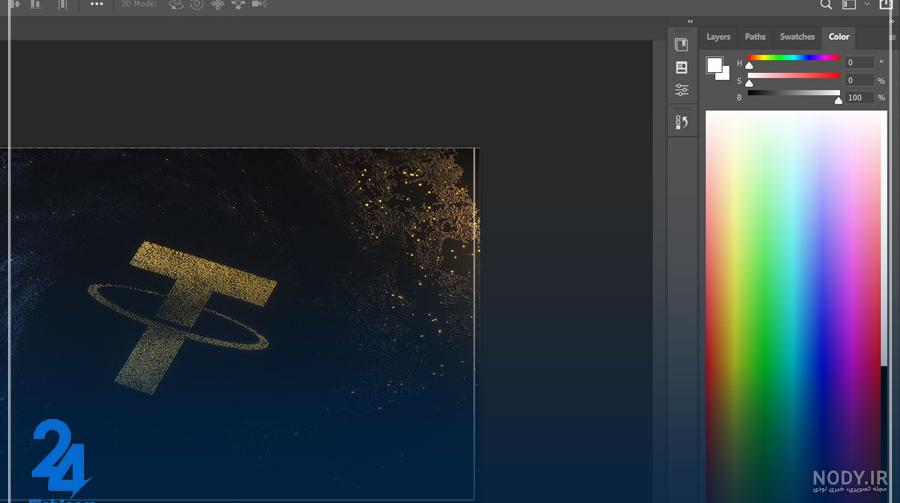Click the Brightness slider bar

click(794, 92)
